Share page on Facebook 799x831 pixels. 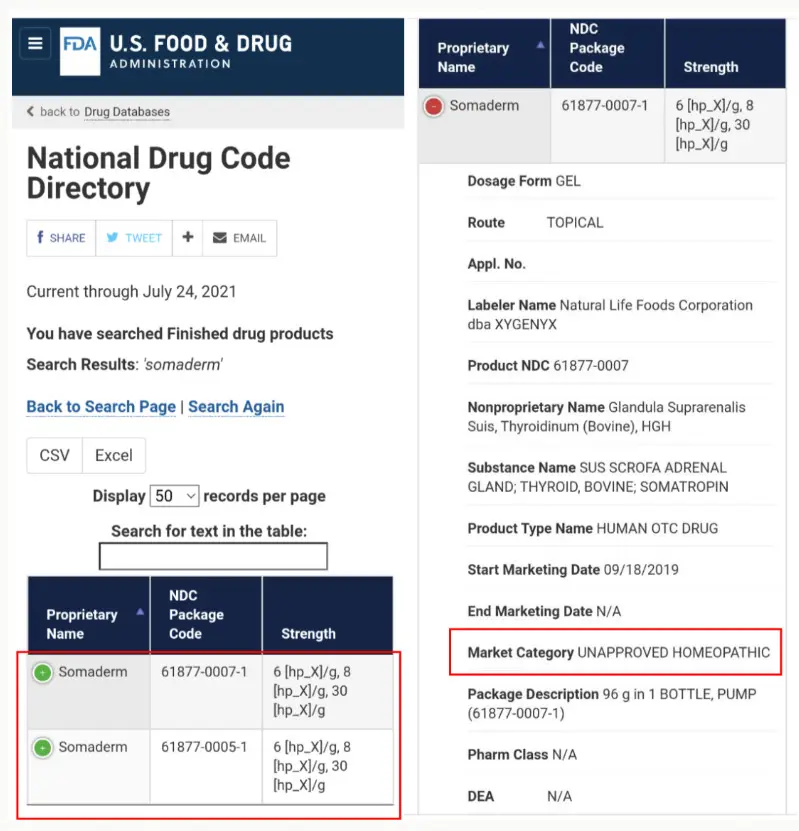[61, 238]
